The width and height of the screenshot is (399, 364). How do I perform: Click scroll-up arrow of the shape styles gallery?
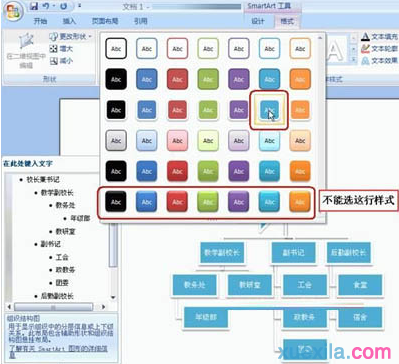pos(320,38)
